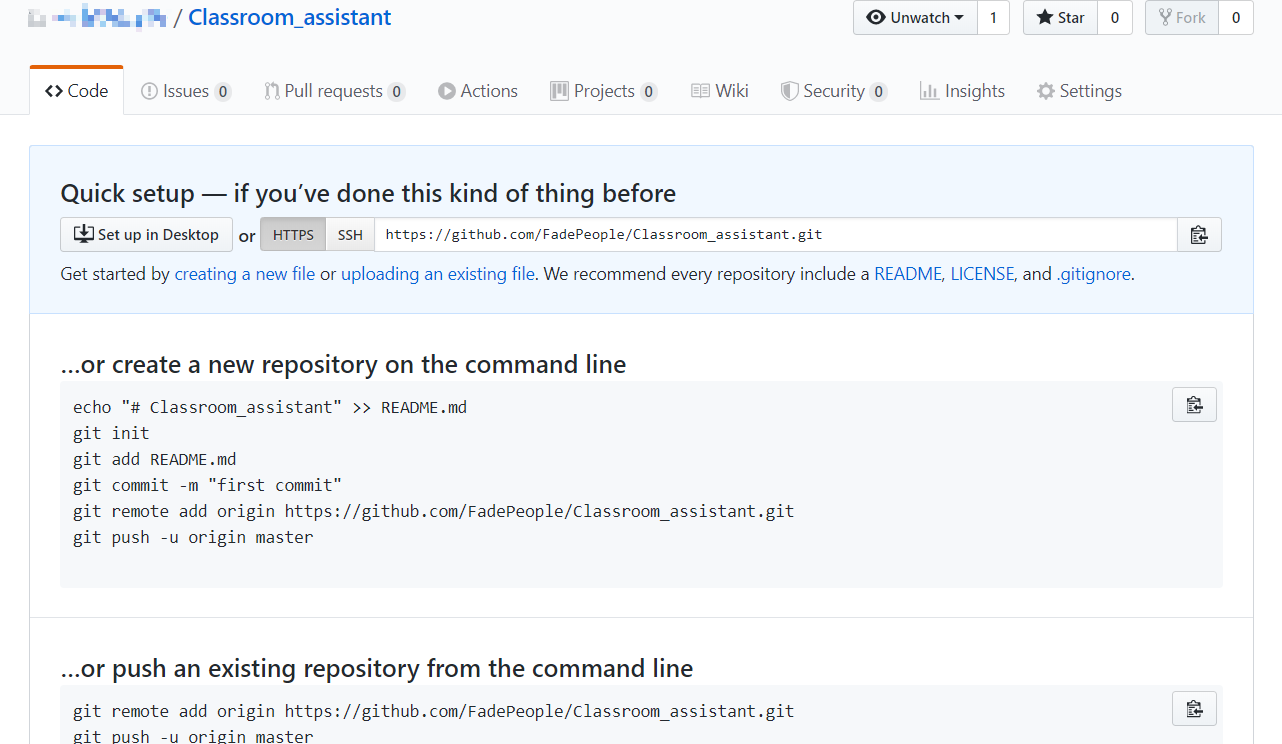Click the Pull requests counter badge

click(396, 92)
